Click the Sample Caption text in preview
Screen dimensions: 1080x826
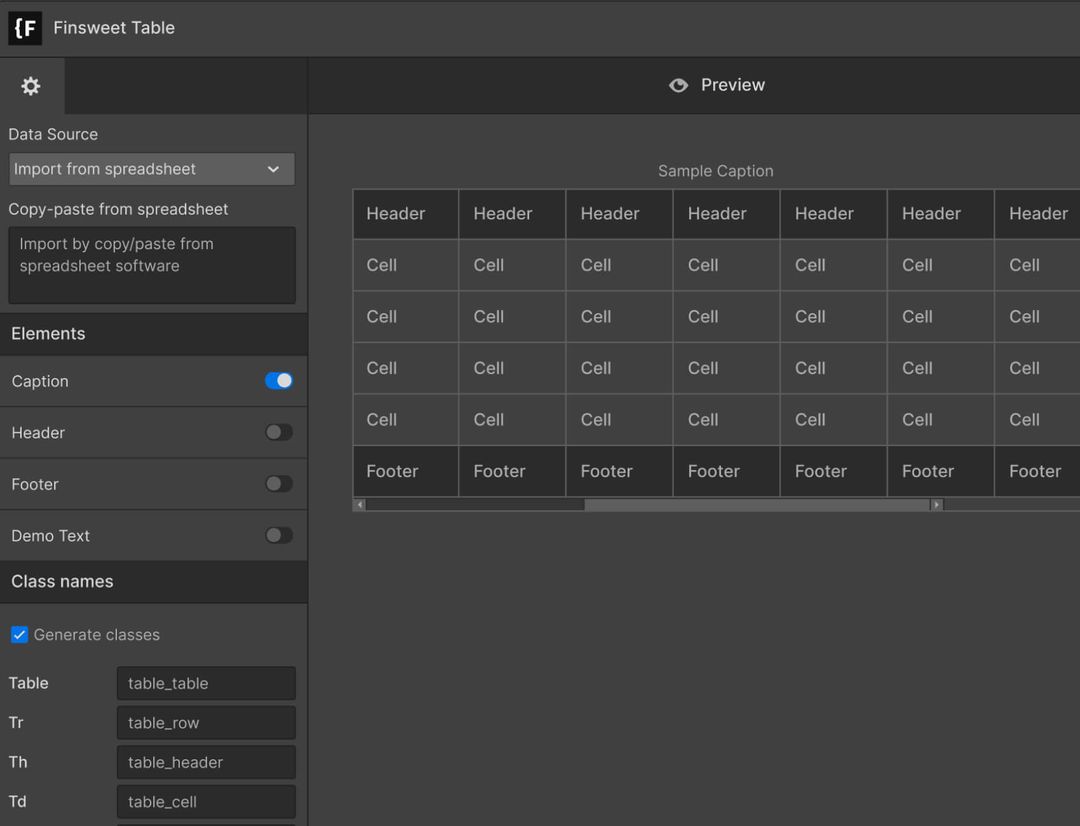coord(716,171)
